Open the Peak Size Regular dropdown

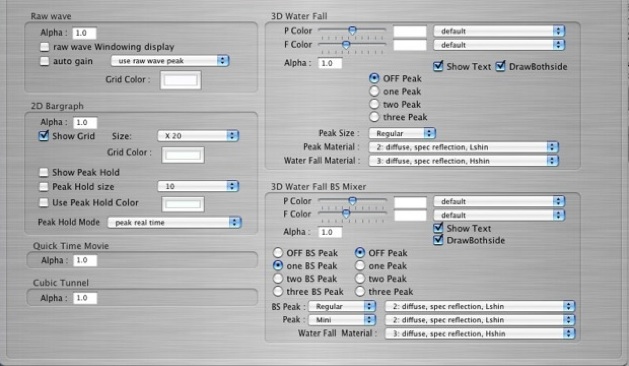pos(402,133)
